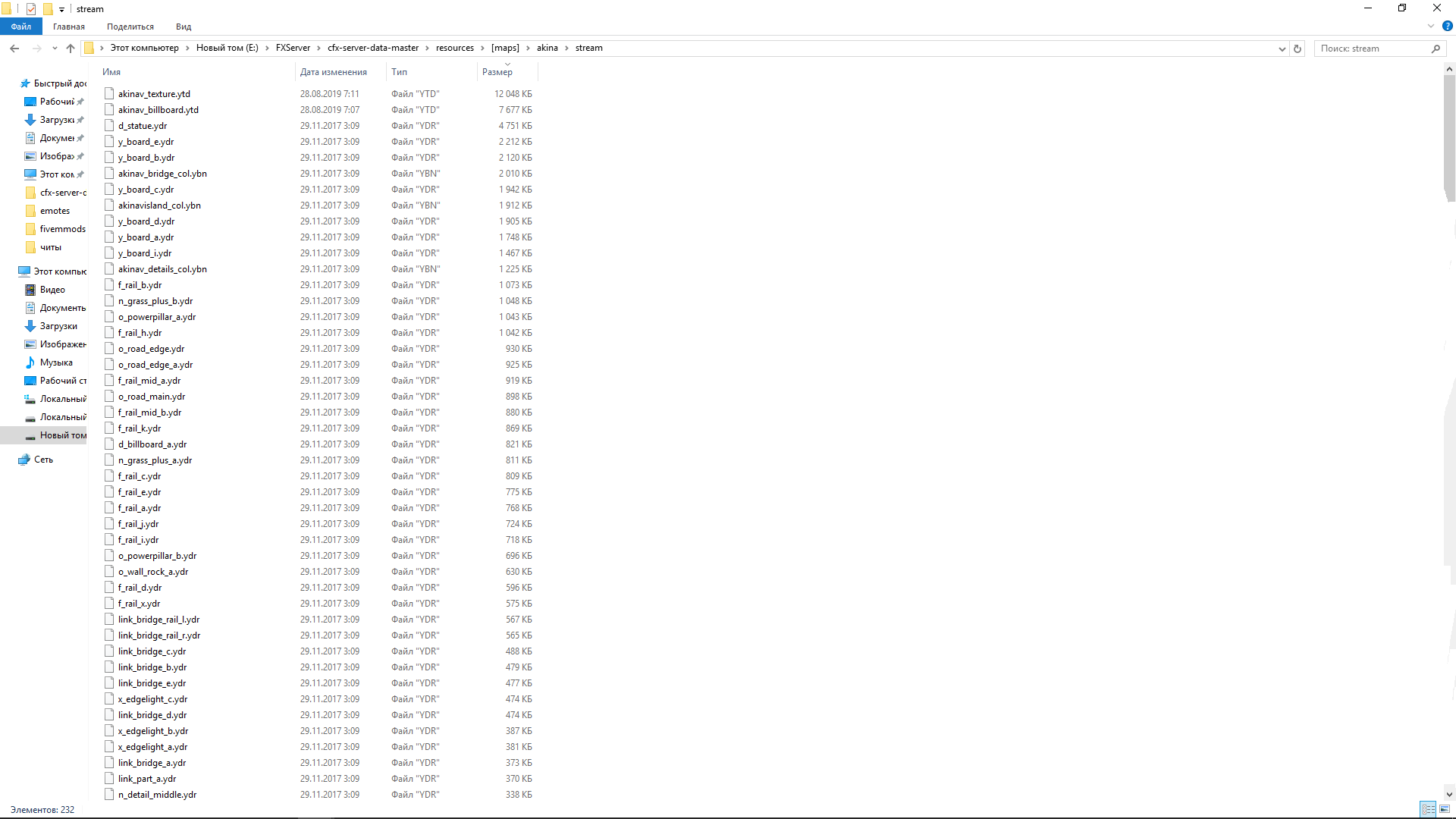
Task: Go up one level using the up arrow
Action: (71, 48)
